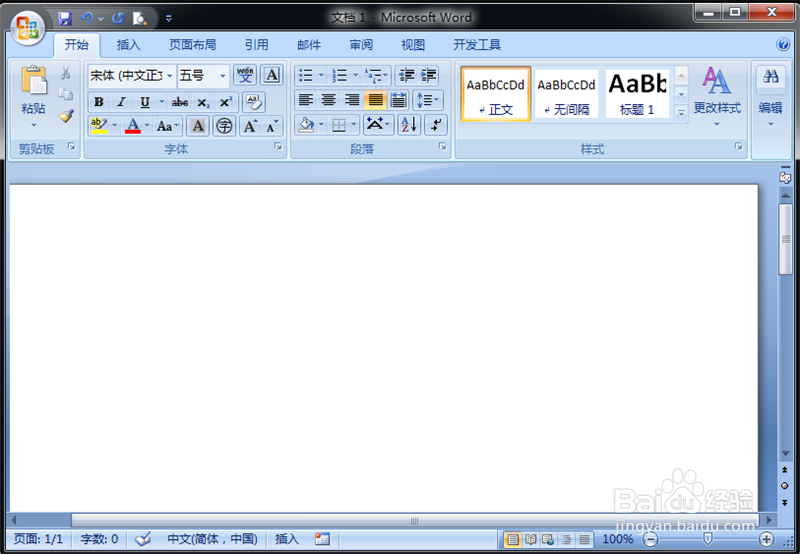Screen dimensions: 800x554
Task: Expand the styles gallery More arrow
Action: [681, 113]
